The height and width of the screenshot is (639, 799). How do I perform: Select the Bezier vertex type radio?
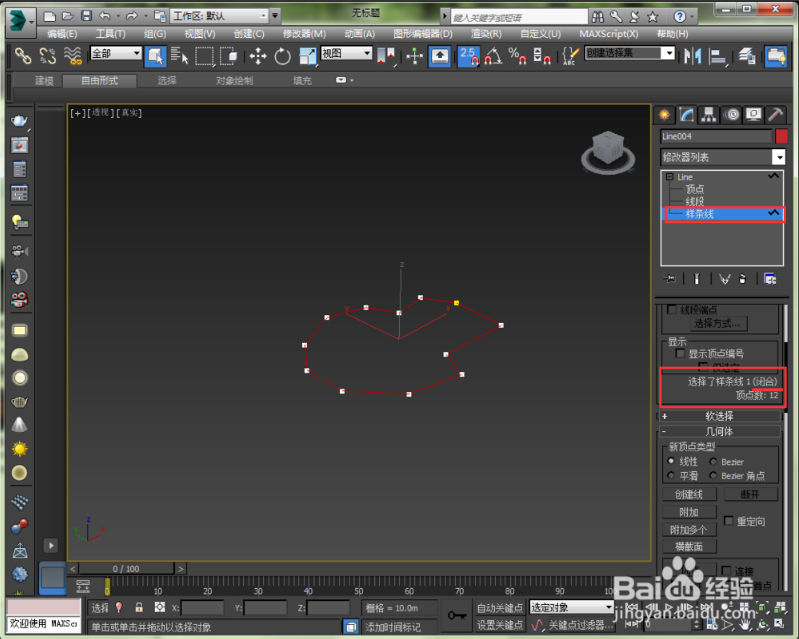pos(713,461)
